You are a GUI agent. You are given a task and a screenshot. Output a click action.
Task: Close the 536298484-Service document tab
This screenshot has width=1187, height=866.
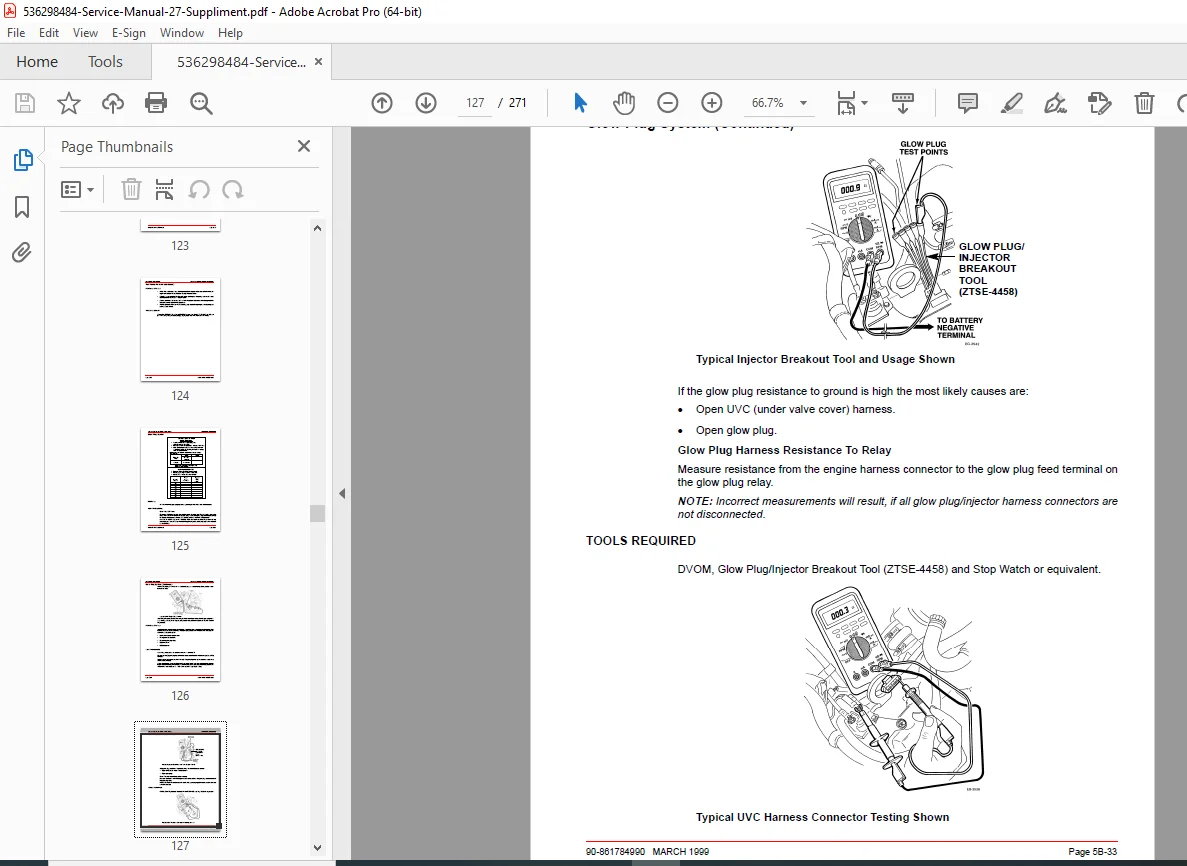319,62
